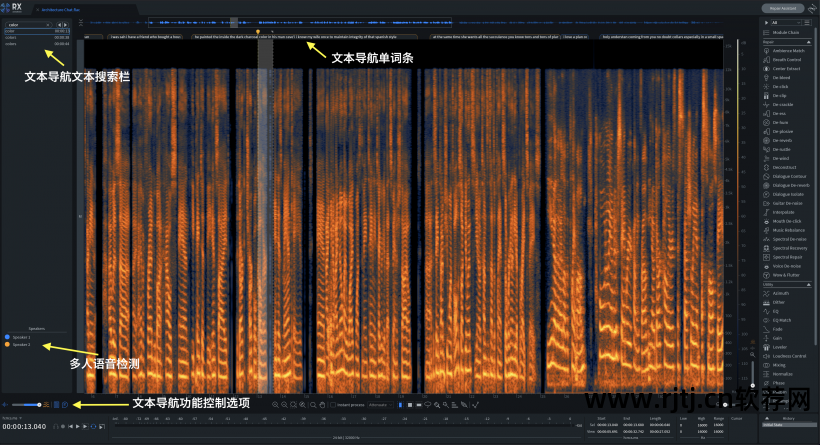Image resolution: width=820 pixels, height=445 pixels.
Task: Open the Dialogue Isolate module
Action: pyautogui.click(x=787, y=194)
